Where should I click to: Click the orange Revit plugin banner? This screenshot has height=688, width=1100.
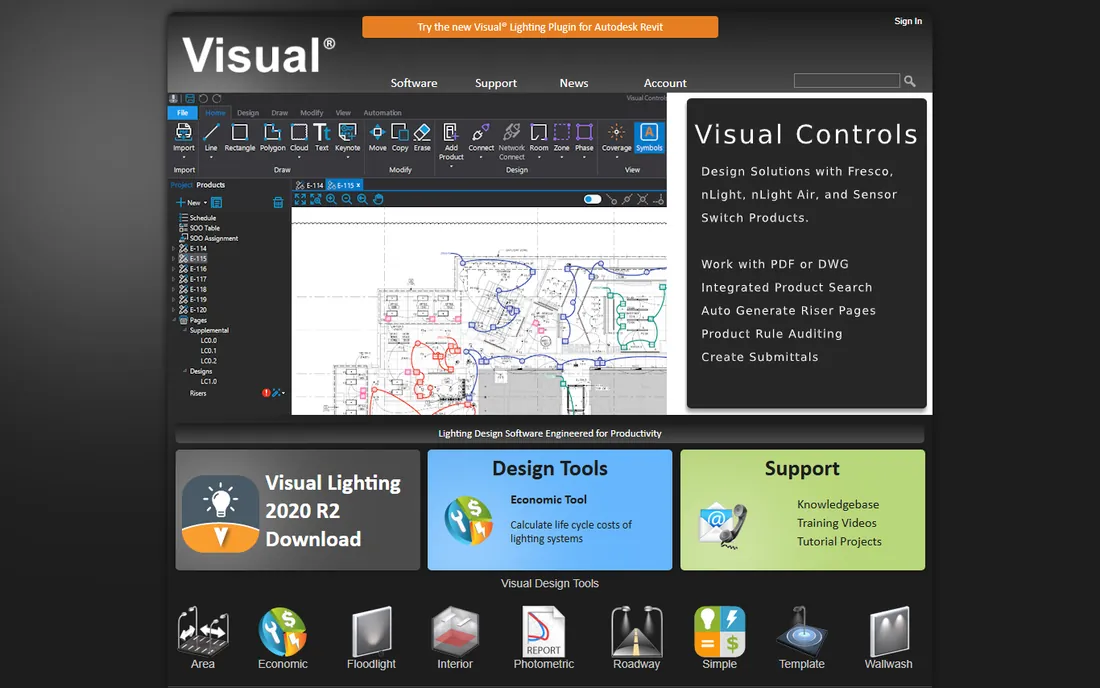[540, 27]
